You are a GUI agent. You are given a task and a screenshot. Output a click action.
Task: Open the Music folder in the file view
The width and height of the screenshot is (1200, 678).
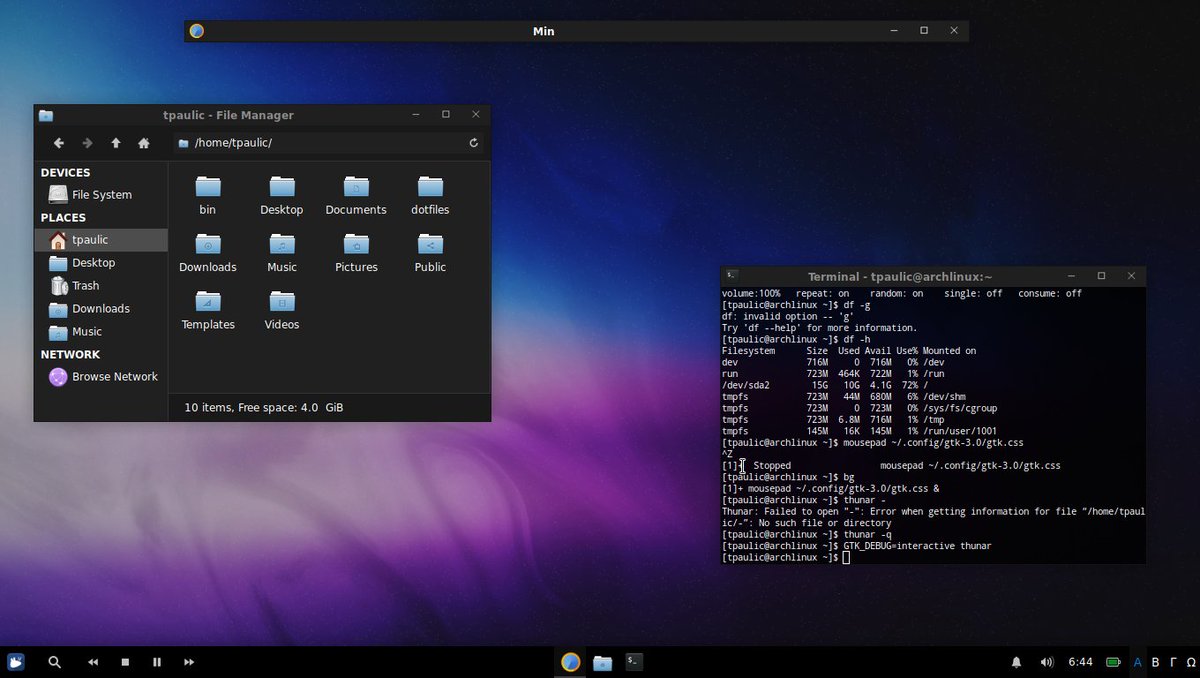pyautogui.click(x=282, y=252)
